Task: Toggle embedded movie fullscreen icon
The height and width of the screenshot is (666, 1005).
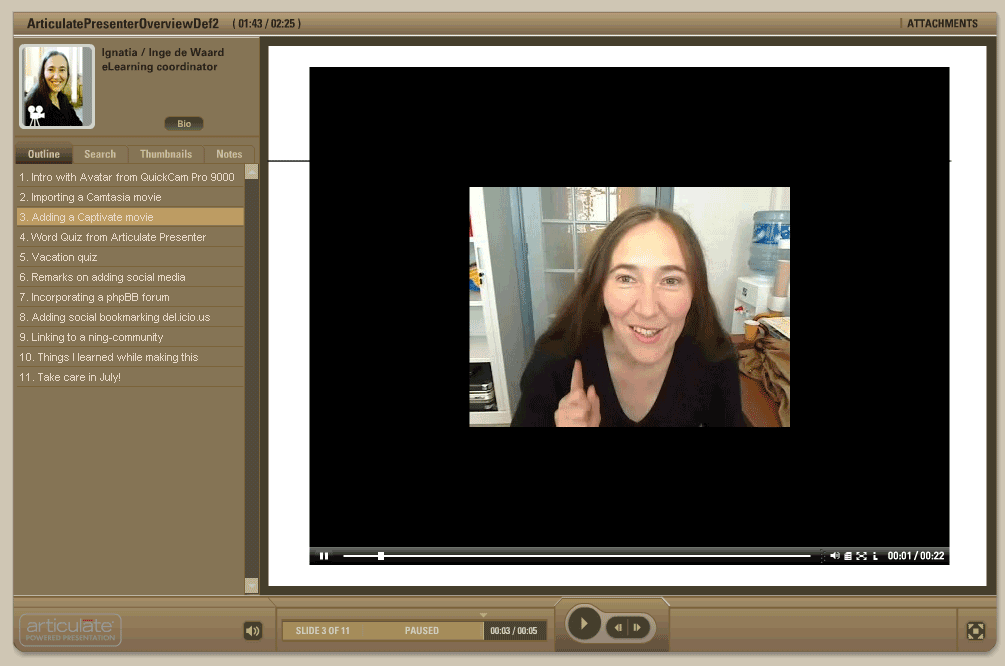Action: coord(861,556)
